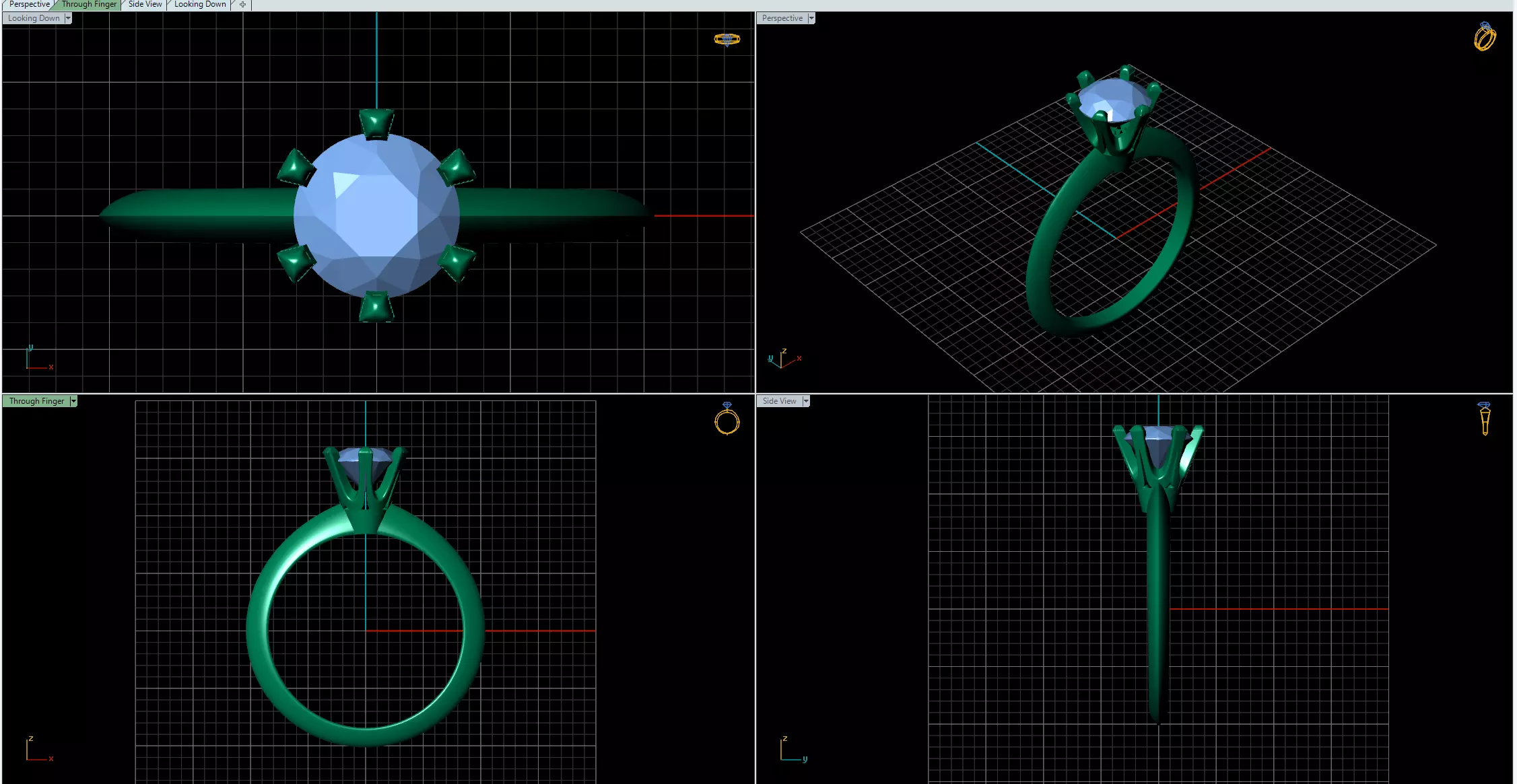Switch to the Looking Down tab
This screenshot has width=1517, height=784.
click(x=200, y=4)
